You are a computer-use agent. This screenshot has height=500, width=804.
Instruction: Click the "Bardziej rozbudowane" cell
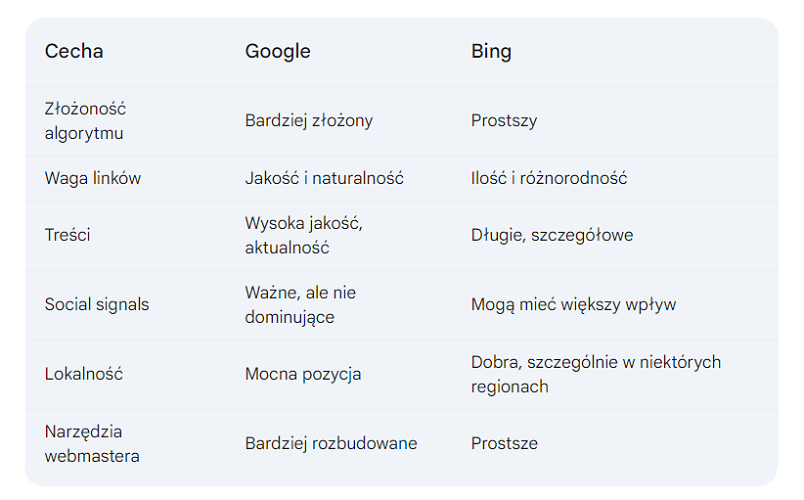coord(331,443)
